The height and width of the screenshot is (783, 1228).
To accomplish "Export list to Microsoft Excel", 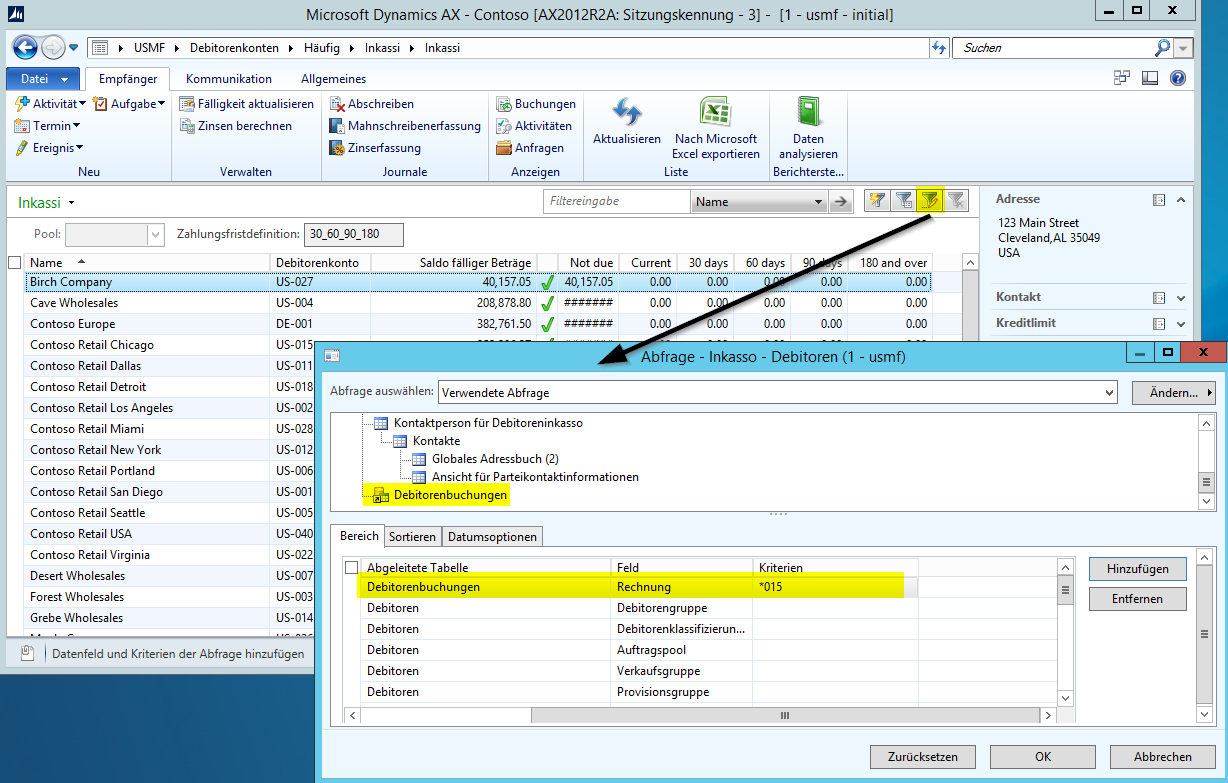I will tap(715, 112).
